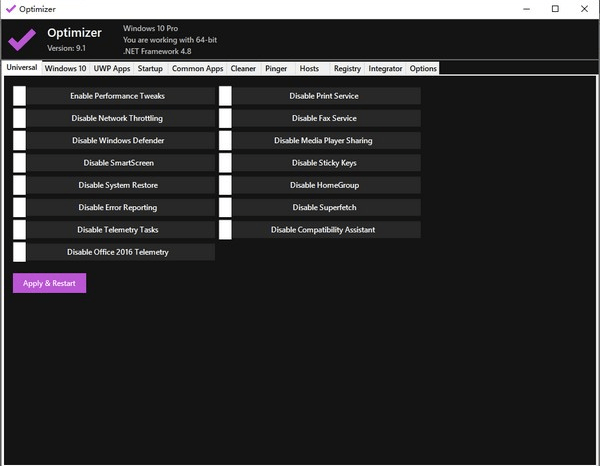Click the Disable SmartScreen label button
This screenshot has height=466, width=603.
click(x=121, y=163)
